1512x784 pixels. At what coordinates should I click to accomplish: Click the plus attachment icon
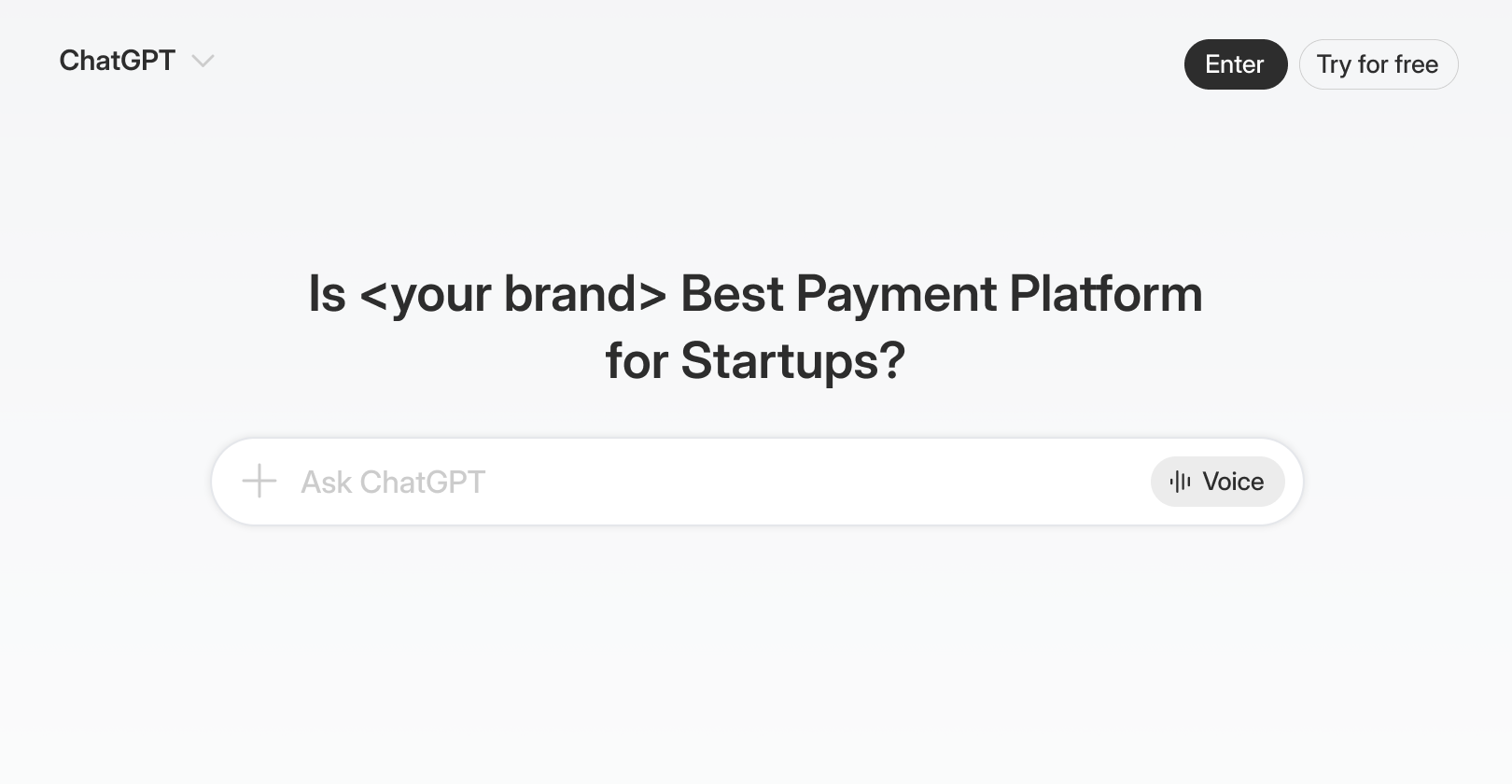pyautogui.click(x=259, y=482)
